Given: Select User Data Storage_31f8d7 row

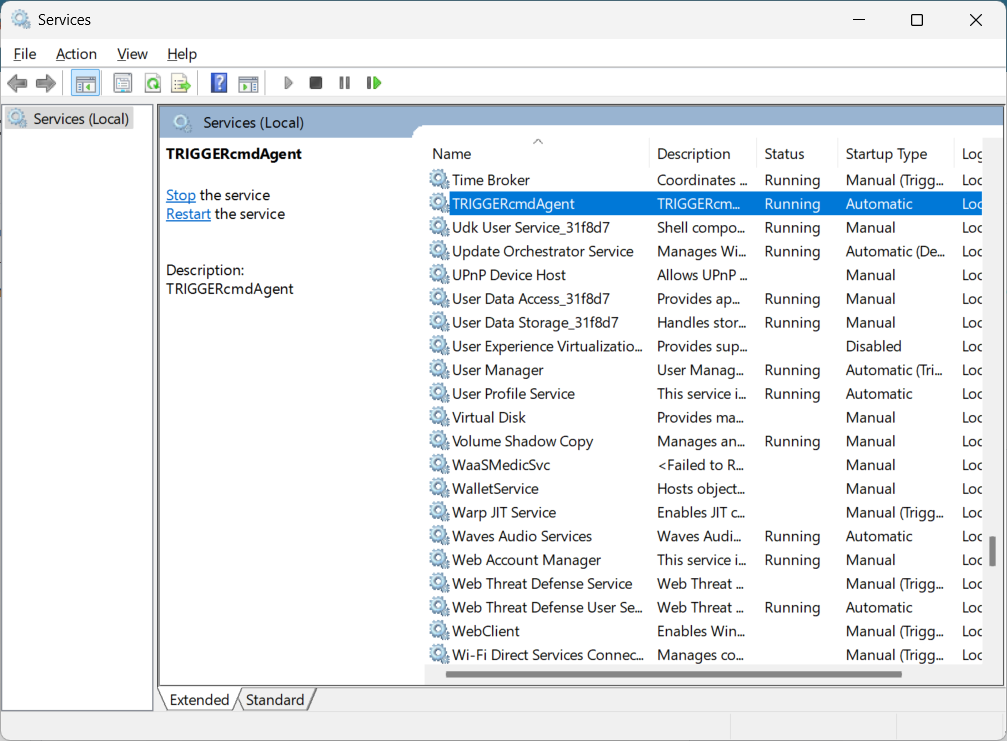Looking at the screenshot, I should tap(704, 322).
